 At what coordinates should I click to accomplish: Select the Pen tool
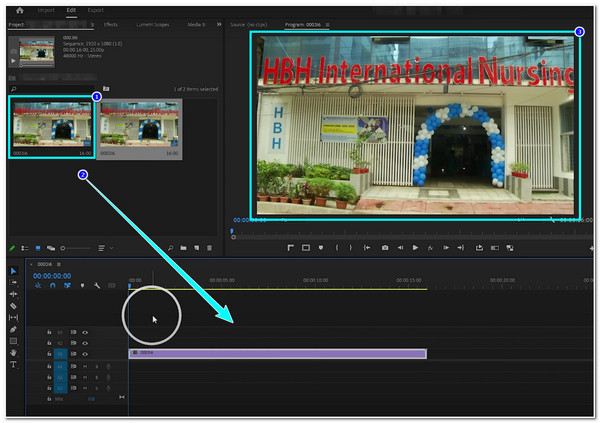(x=13, y=329)
